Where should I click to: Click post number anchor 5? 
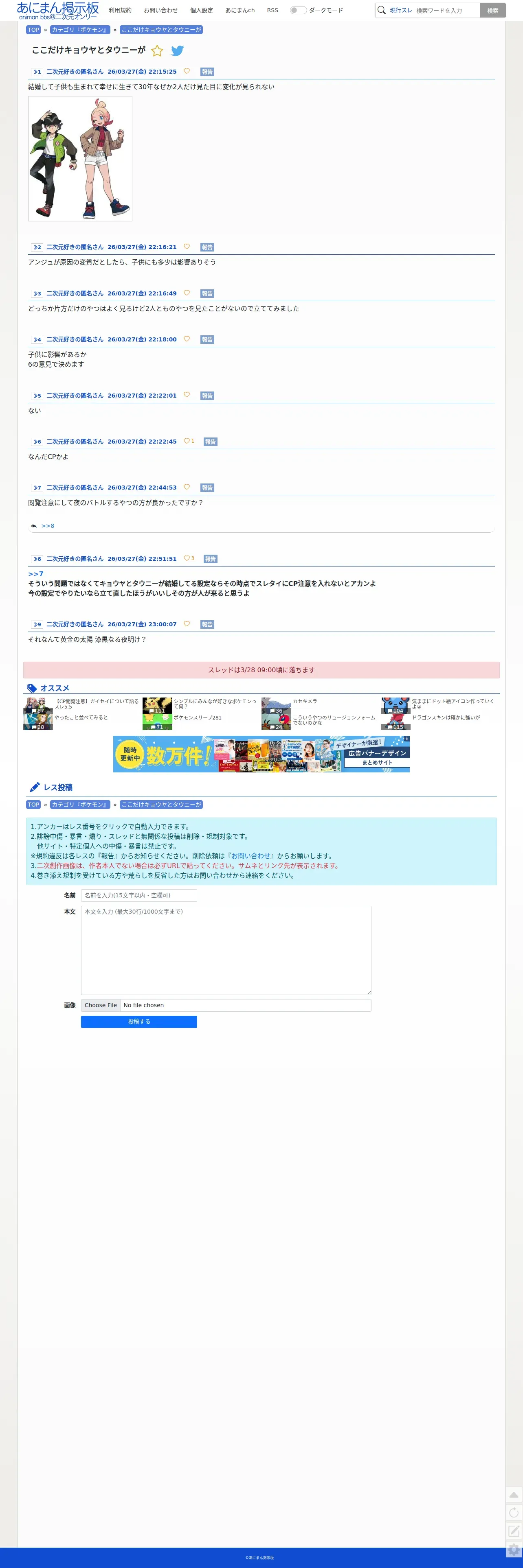[37, 396]
